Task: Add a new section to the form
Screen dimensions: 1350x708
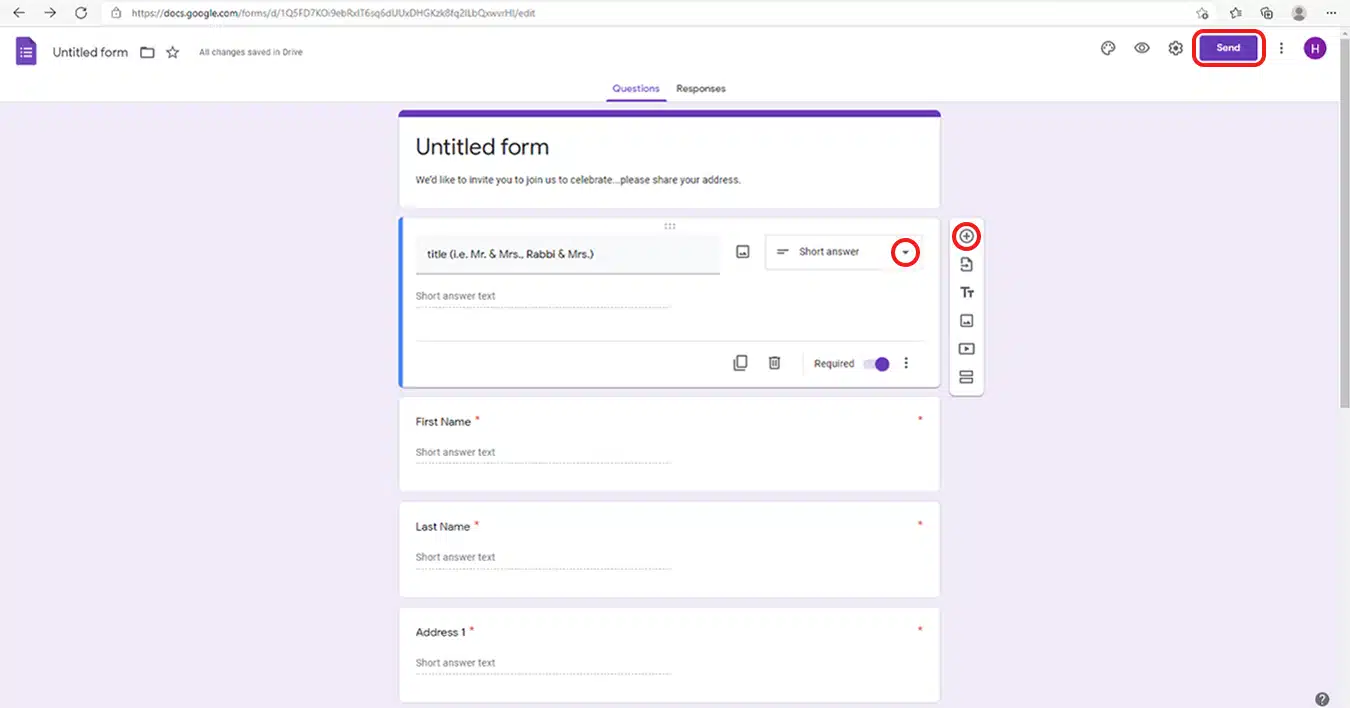Action: (966, 377)
